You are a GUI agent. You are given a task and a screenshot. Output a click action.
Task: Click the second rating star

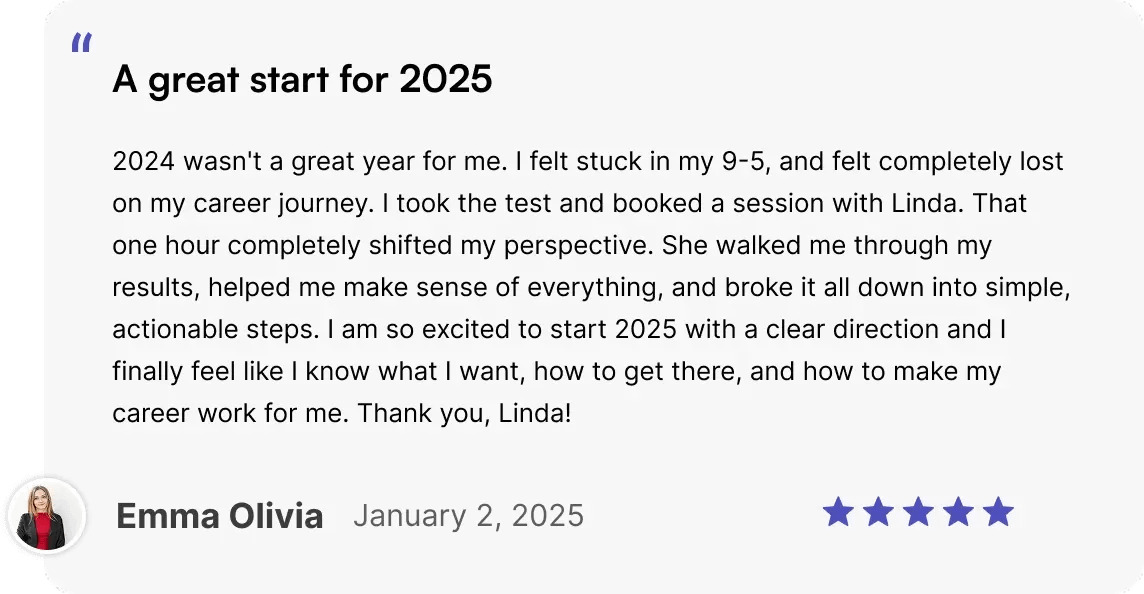(x=878, y=512)
